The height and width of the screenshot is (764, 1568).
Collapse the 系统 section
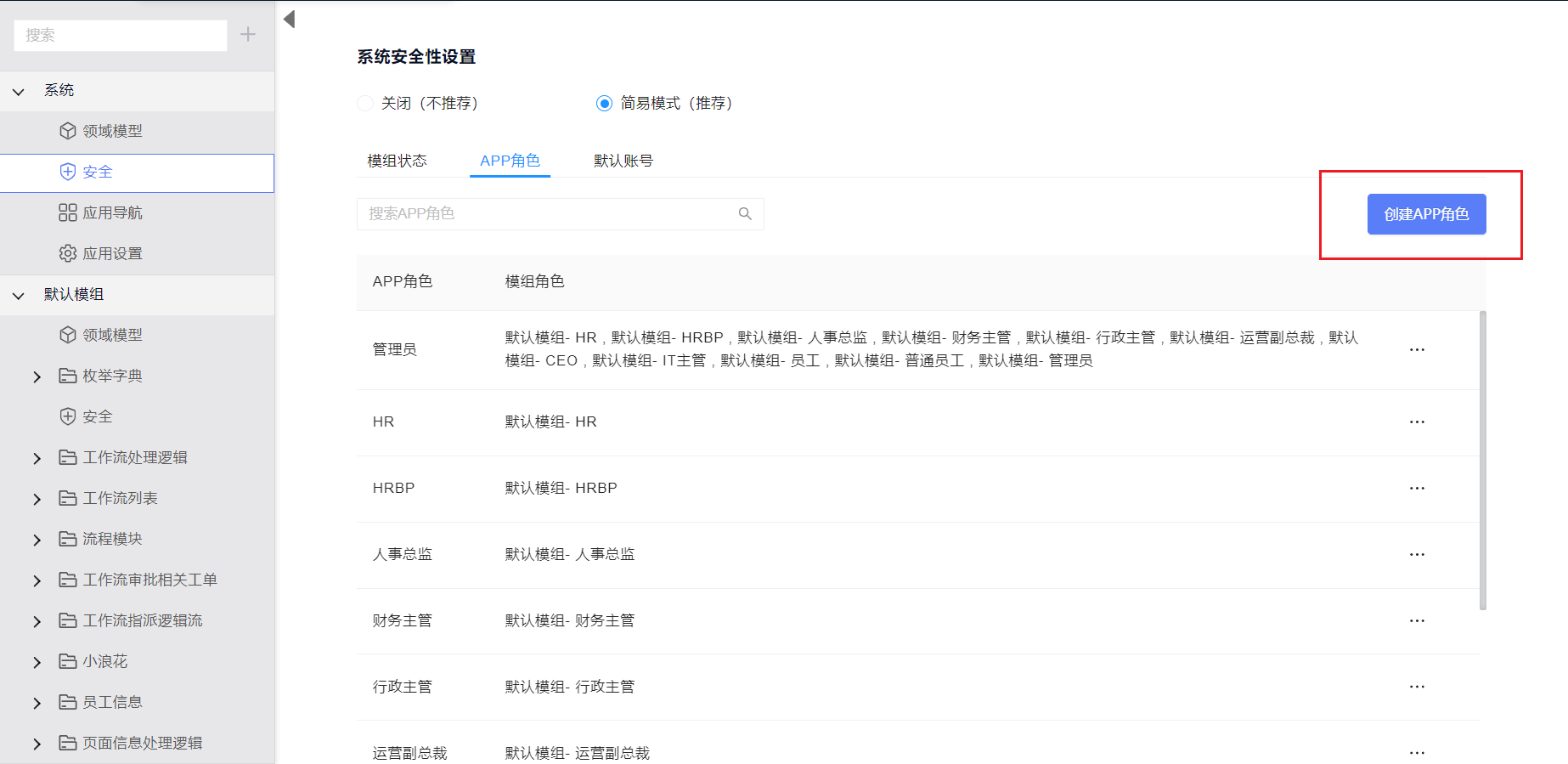coord(19,91)
